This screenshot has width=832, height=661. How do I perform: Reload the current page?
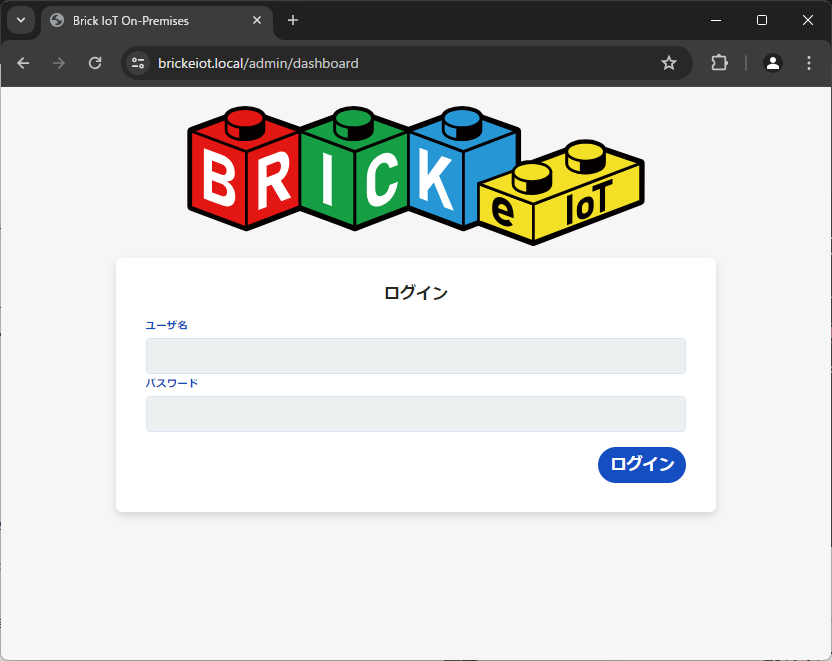coord(95,63)
